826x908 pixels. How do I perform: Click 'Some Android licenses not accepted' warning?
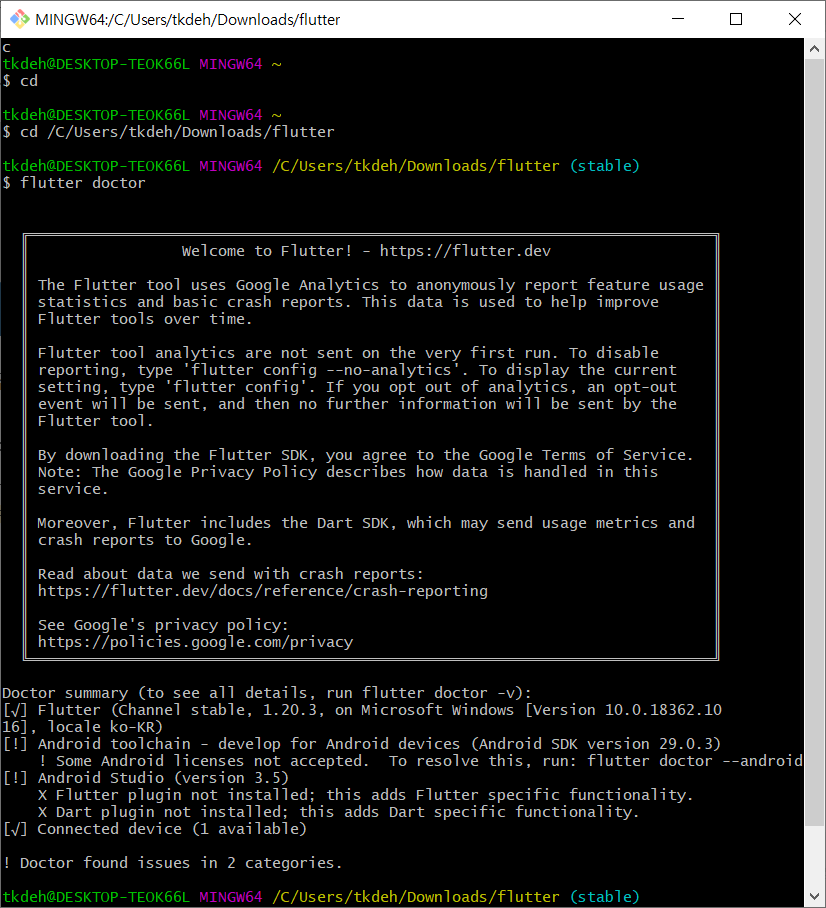coord(421,761)
